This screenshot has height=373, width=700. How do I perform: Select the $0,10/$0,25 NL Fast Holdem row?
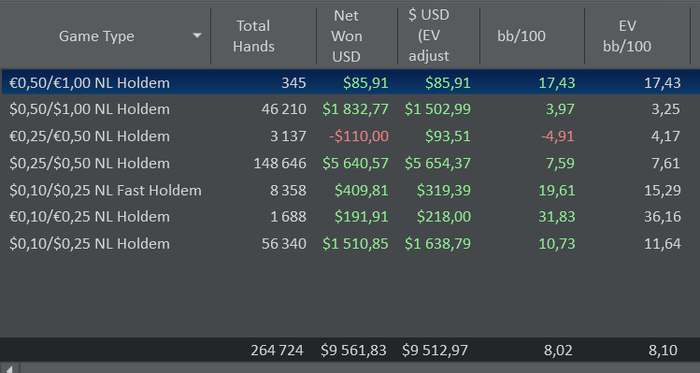350,191
